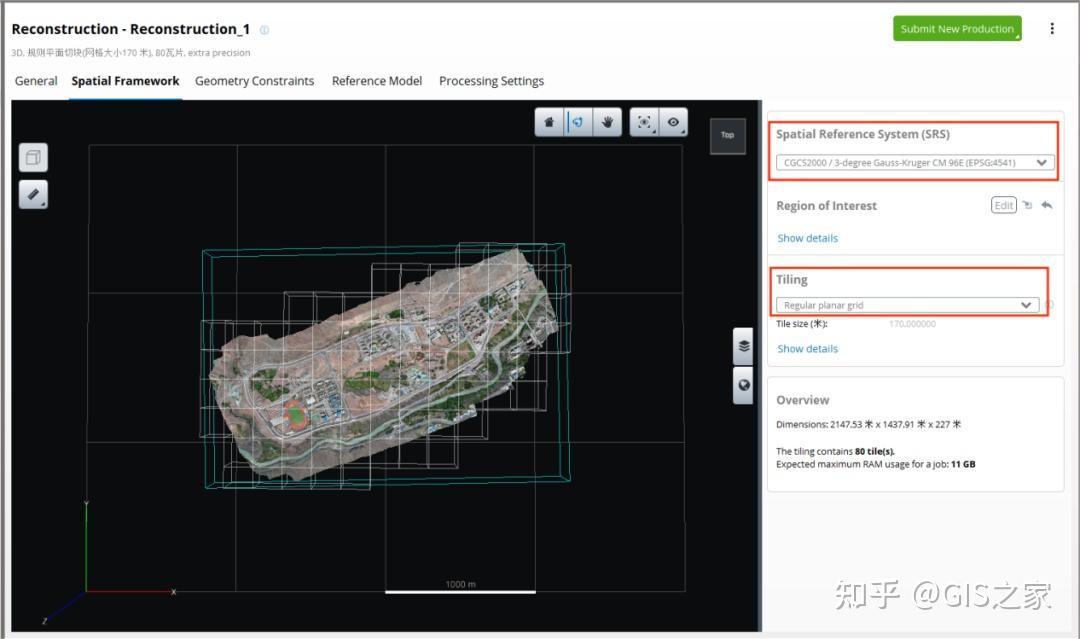
Task: Open the Spatial Reference System dropdown
Action: 915,162
